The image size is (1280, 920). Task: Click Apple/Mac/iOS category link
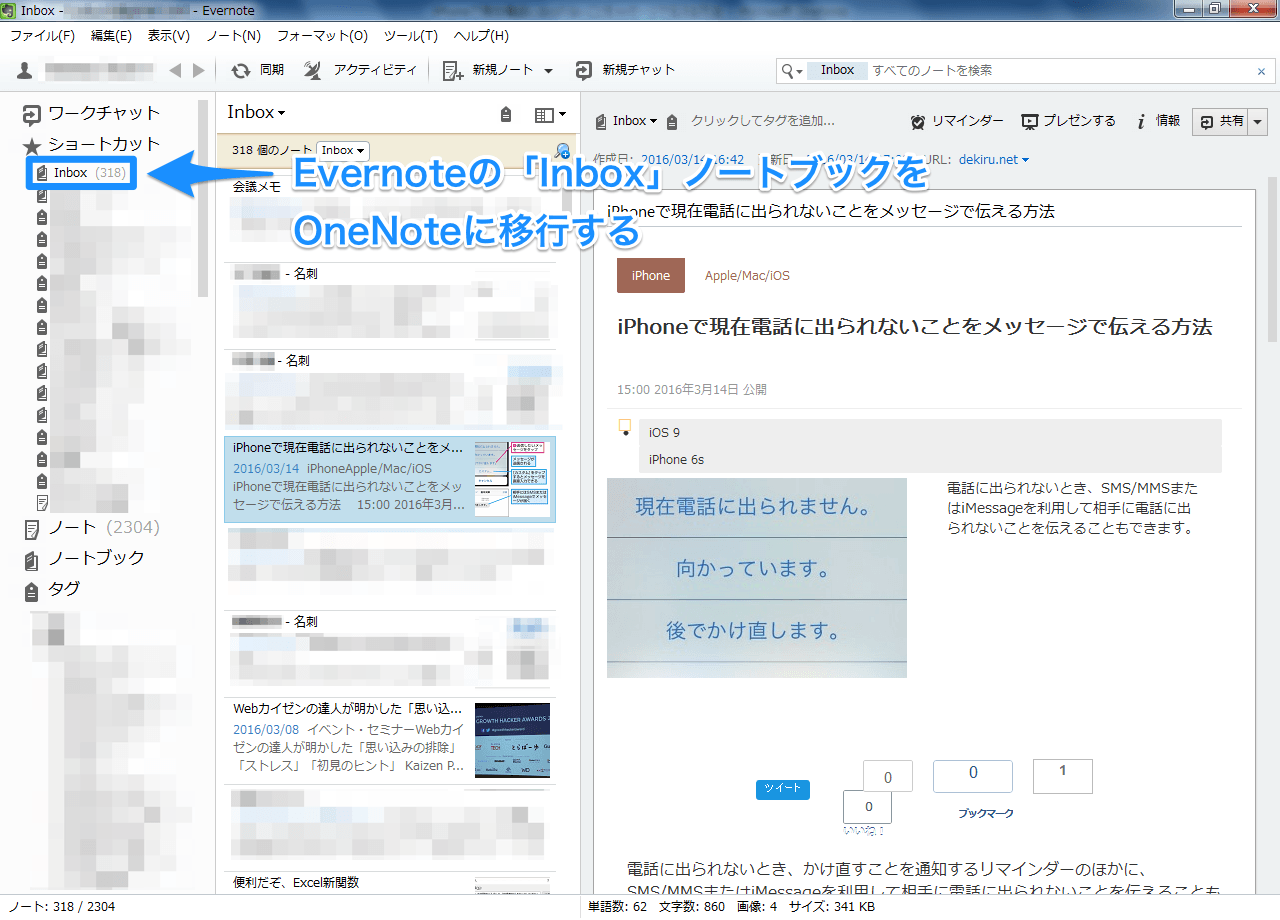pos(747,275)
